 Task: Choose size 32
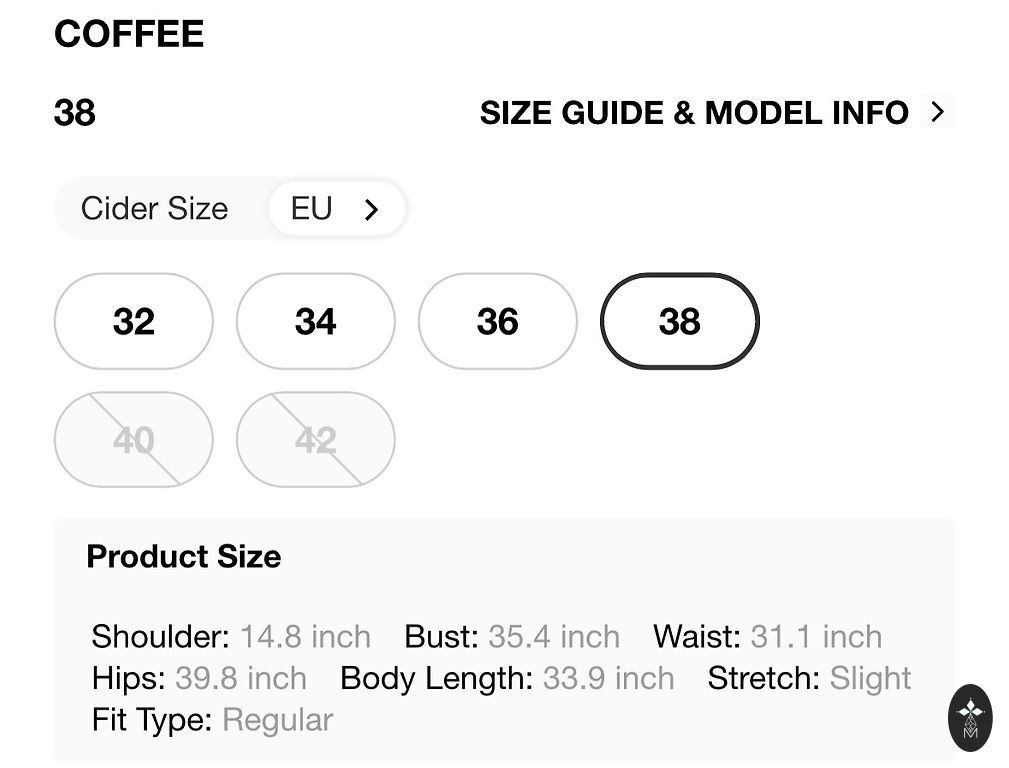[x=133, y=321]
